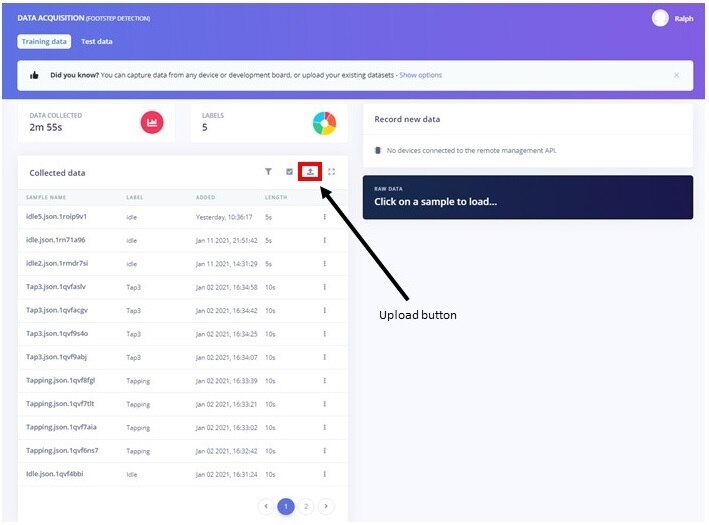Image resolution: width=709 pixels, height=525 pixels.
Task: Click the upload data icon button
Action: [x=310, y=172]
